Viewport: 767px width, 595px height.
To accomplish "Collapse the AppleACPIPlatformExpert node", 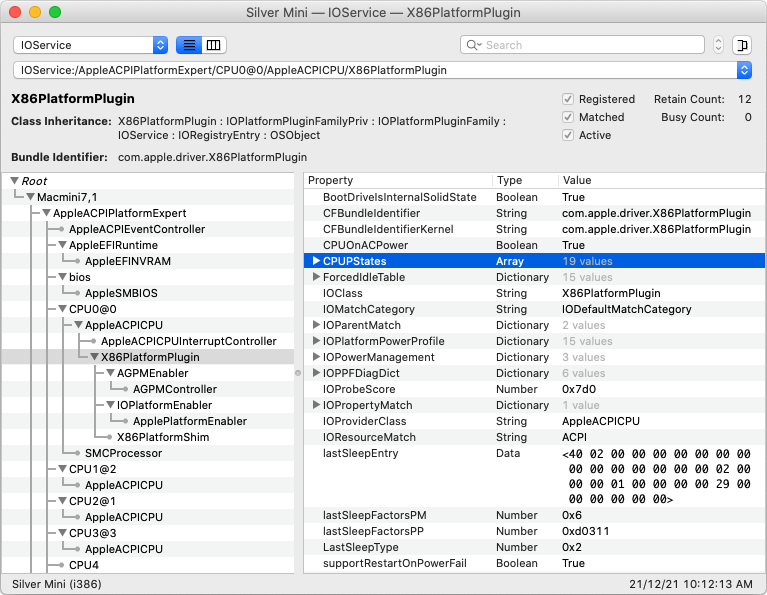I will pyautogui.click(x=46, y=213).
